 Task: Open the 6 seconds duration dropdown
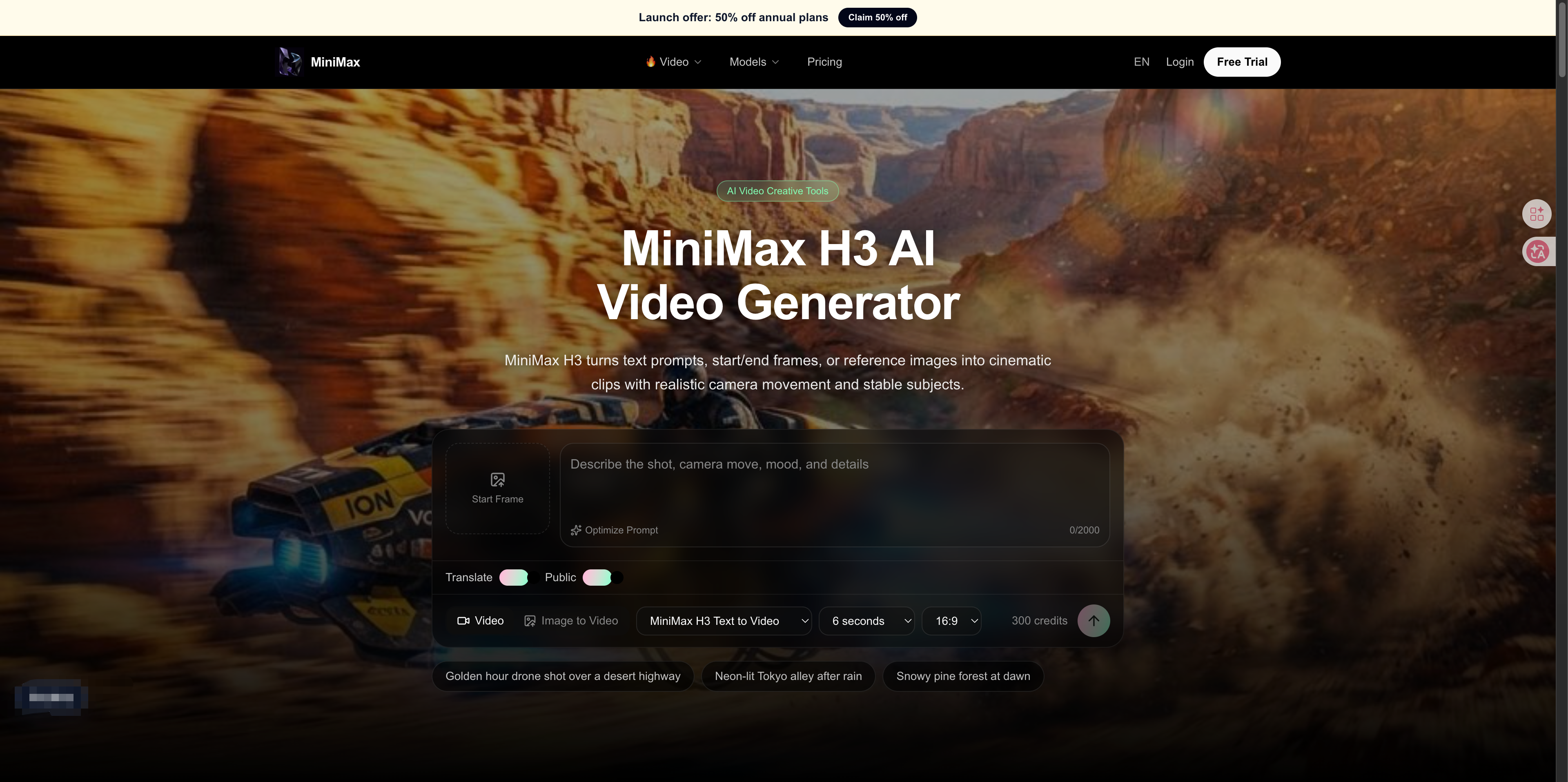tap(866, 621)
